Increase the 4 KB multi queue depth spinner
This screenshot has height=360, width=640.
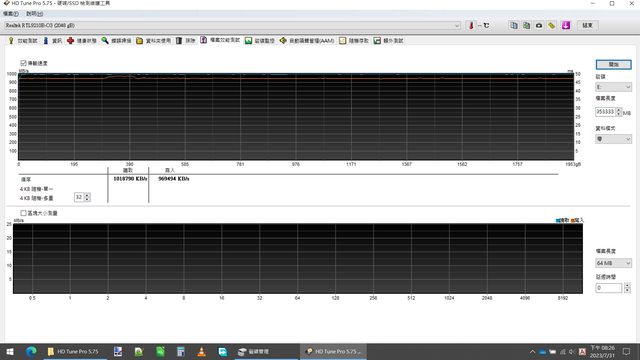pos(87,195)
